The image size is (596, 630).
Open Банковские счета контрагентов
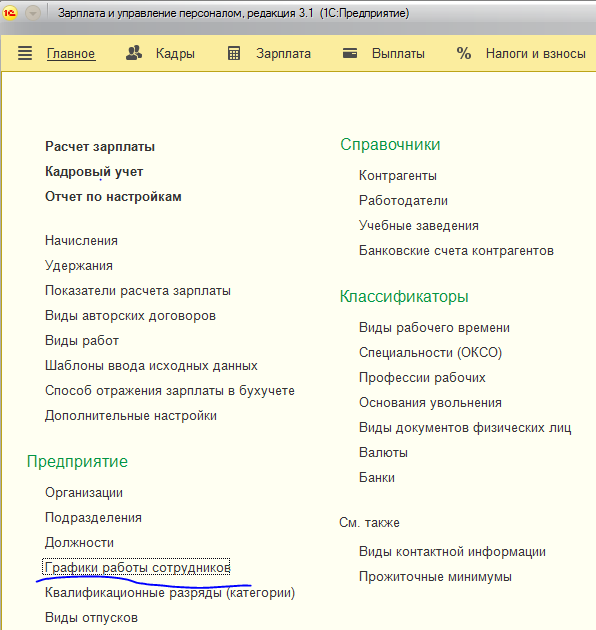456,250
